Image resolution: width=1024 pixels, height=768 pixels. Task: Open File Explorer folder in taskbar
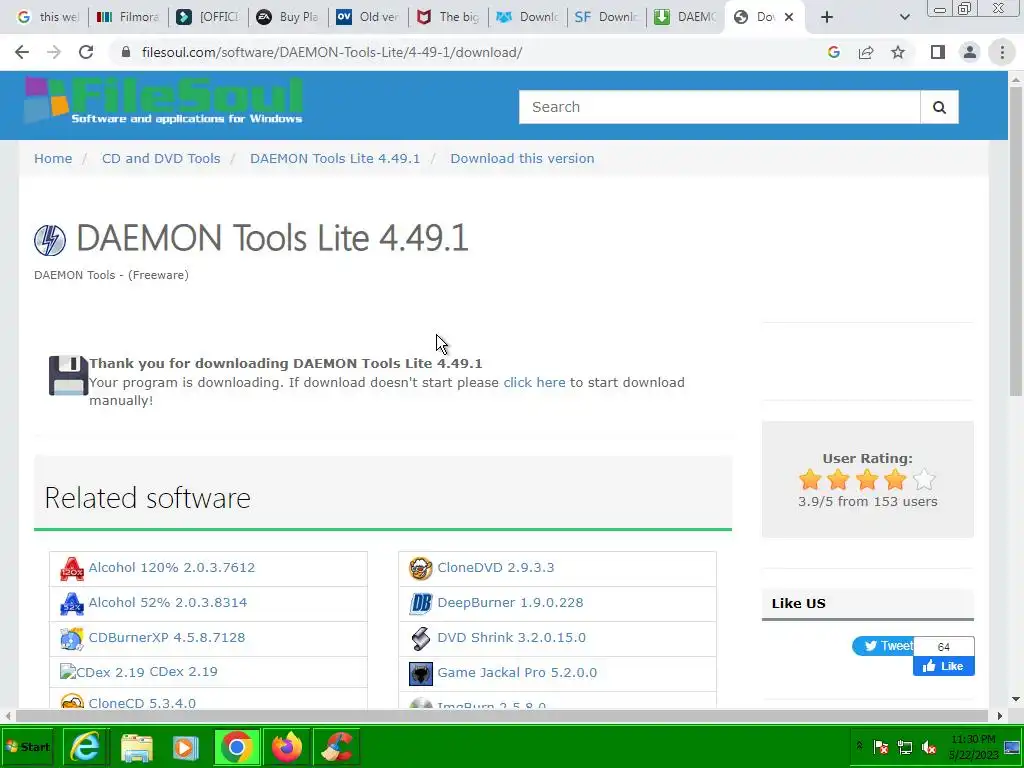(x=136, y=747)
